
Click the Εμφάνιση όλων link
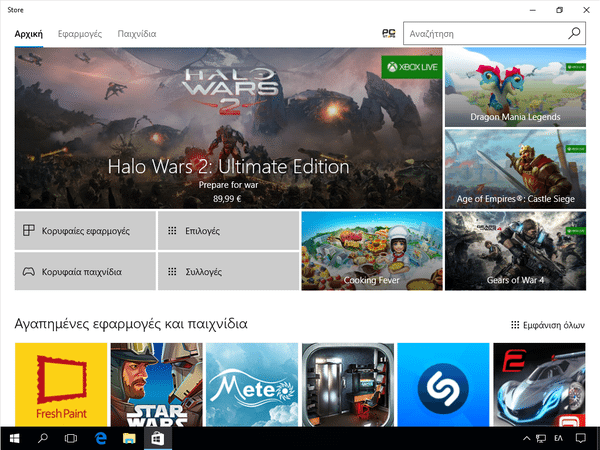[547, 325]
